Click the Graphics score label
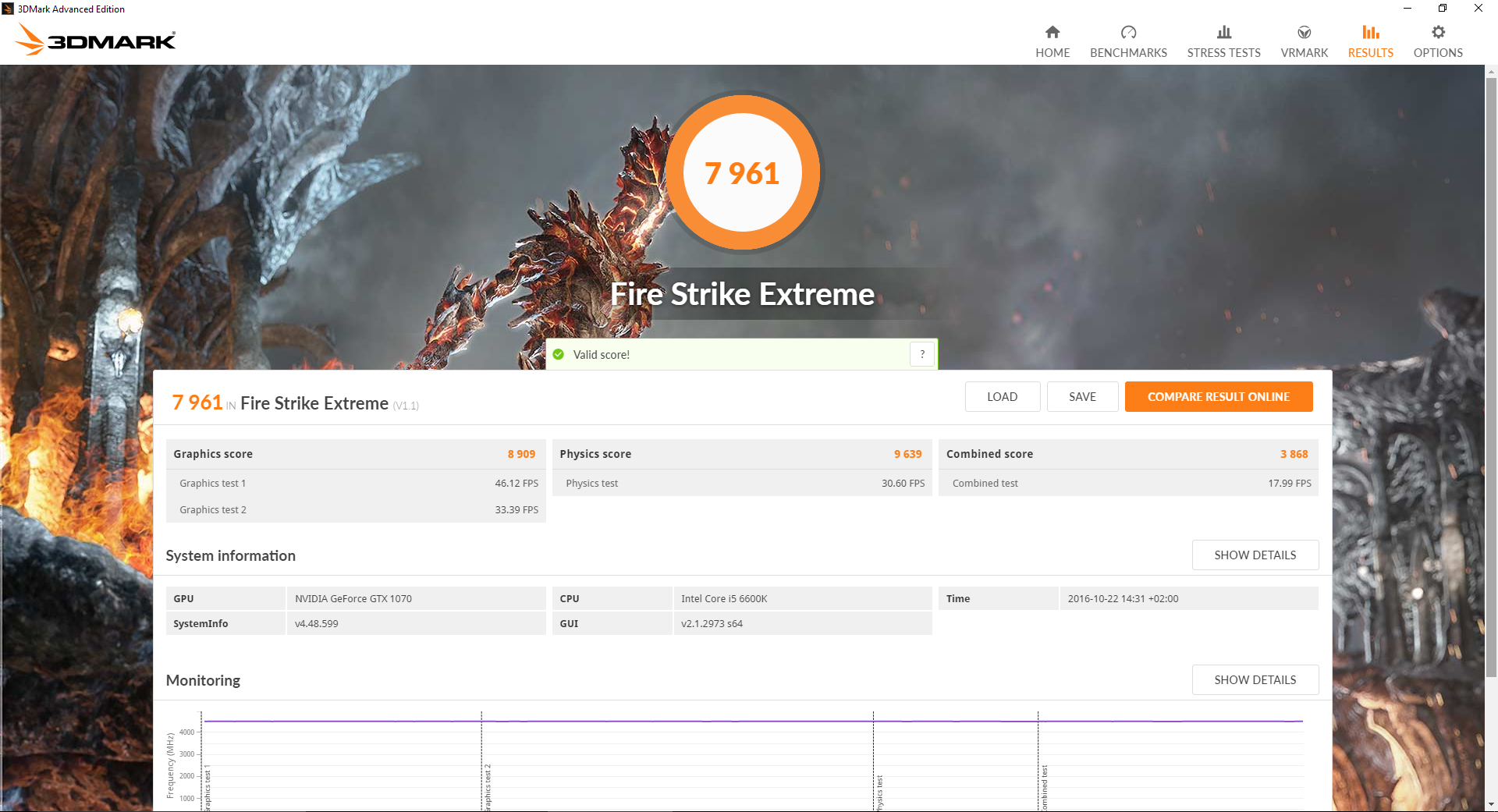This screenshot has height=812, width=1498. pyautogui.click(x=213, y=454)
